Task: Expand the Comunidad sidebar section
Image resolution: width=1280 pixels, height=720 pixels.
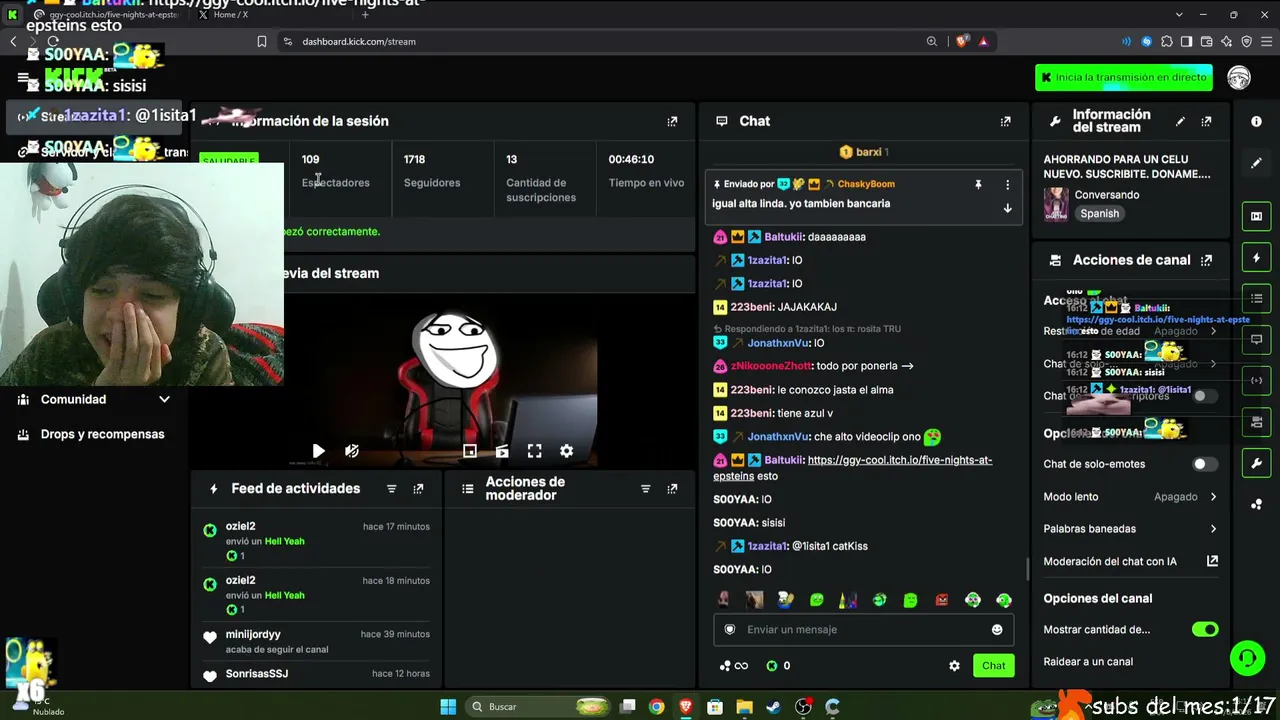Action: pos(93,400)
